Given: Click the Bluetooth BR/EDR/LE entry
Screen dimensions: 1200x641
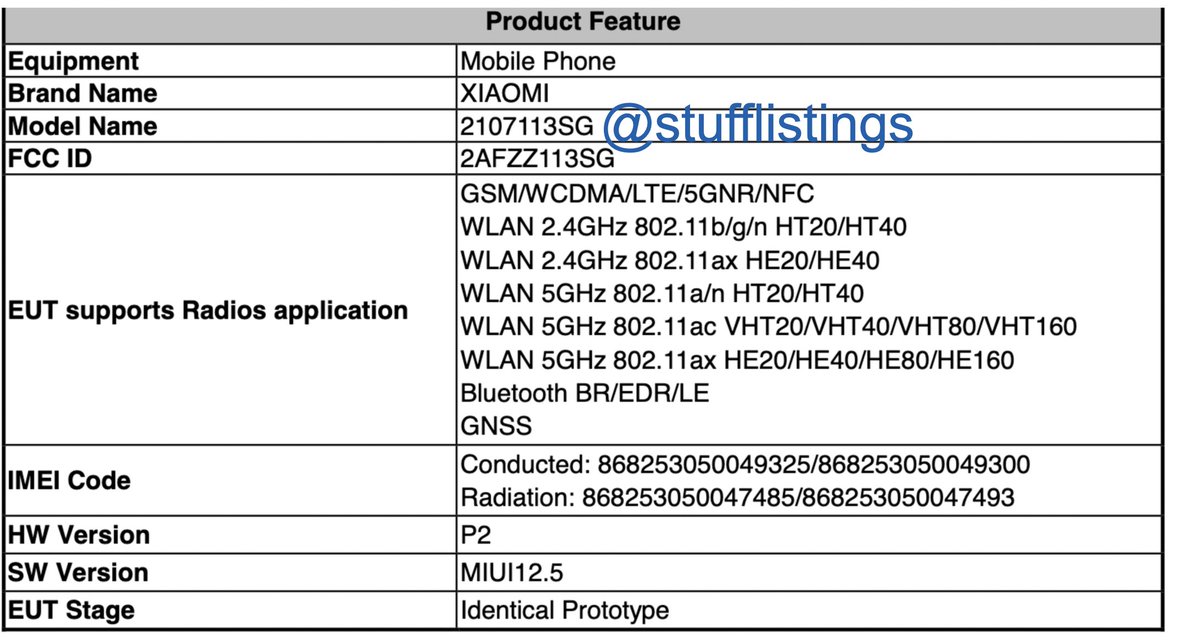Looking at the screenshot, I should 585,393.
